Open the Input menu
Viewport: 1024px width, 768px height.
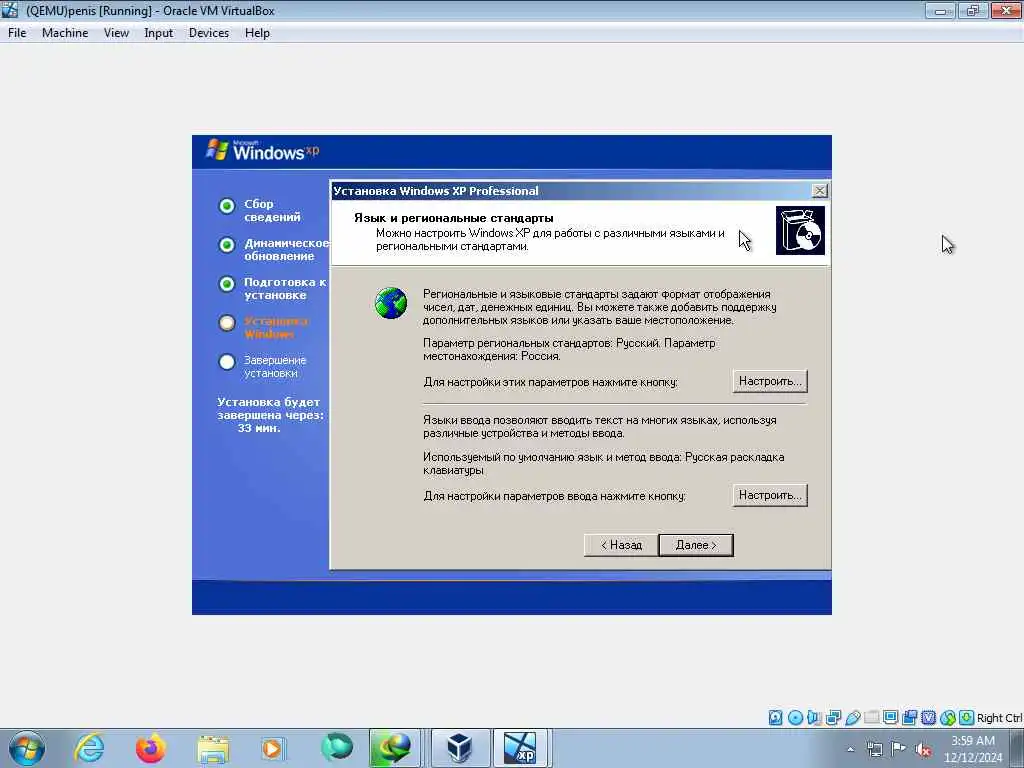158,33
